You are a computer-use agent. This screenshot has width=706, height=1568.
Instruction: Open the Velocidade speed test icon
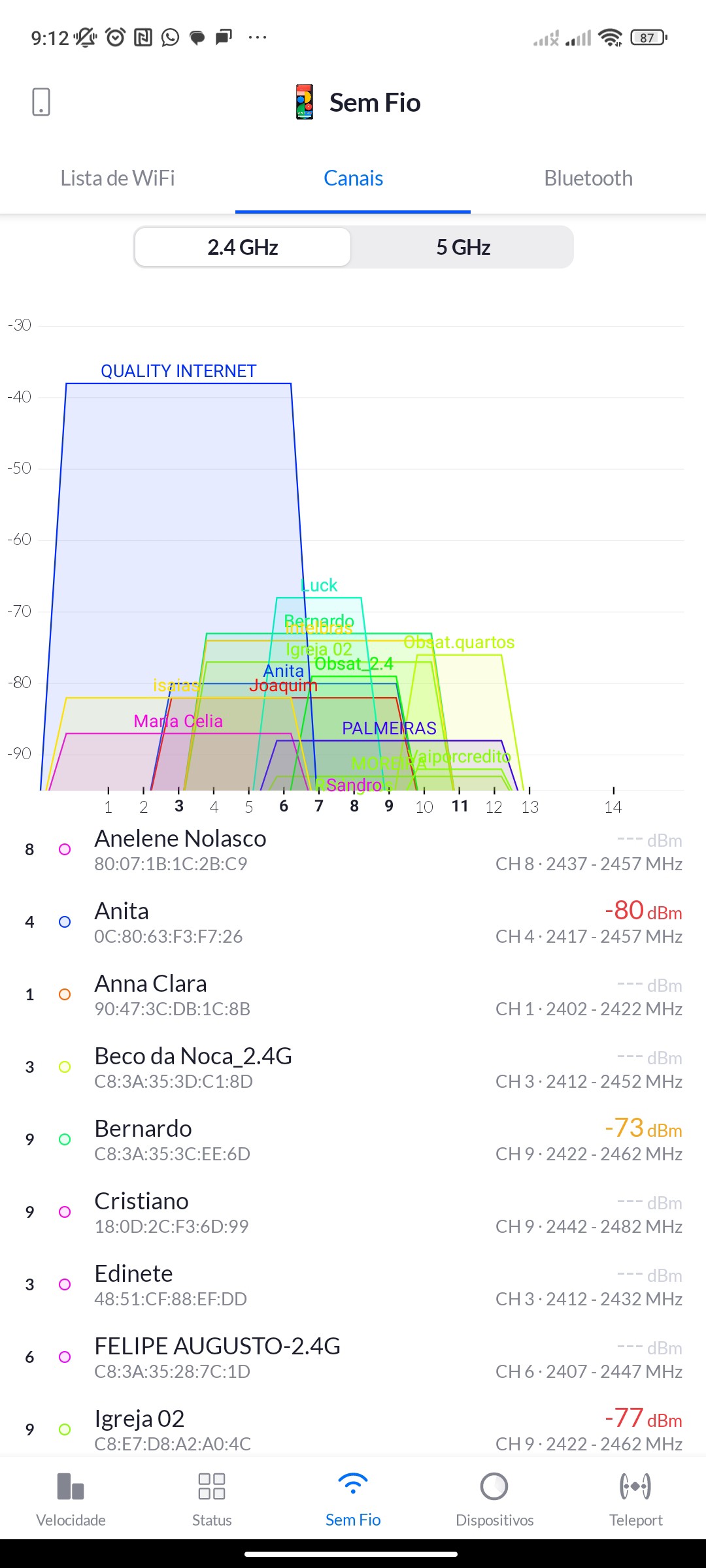(x=71, y=1486)
